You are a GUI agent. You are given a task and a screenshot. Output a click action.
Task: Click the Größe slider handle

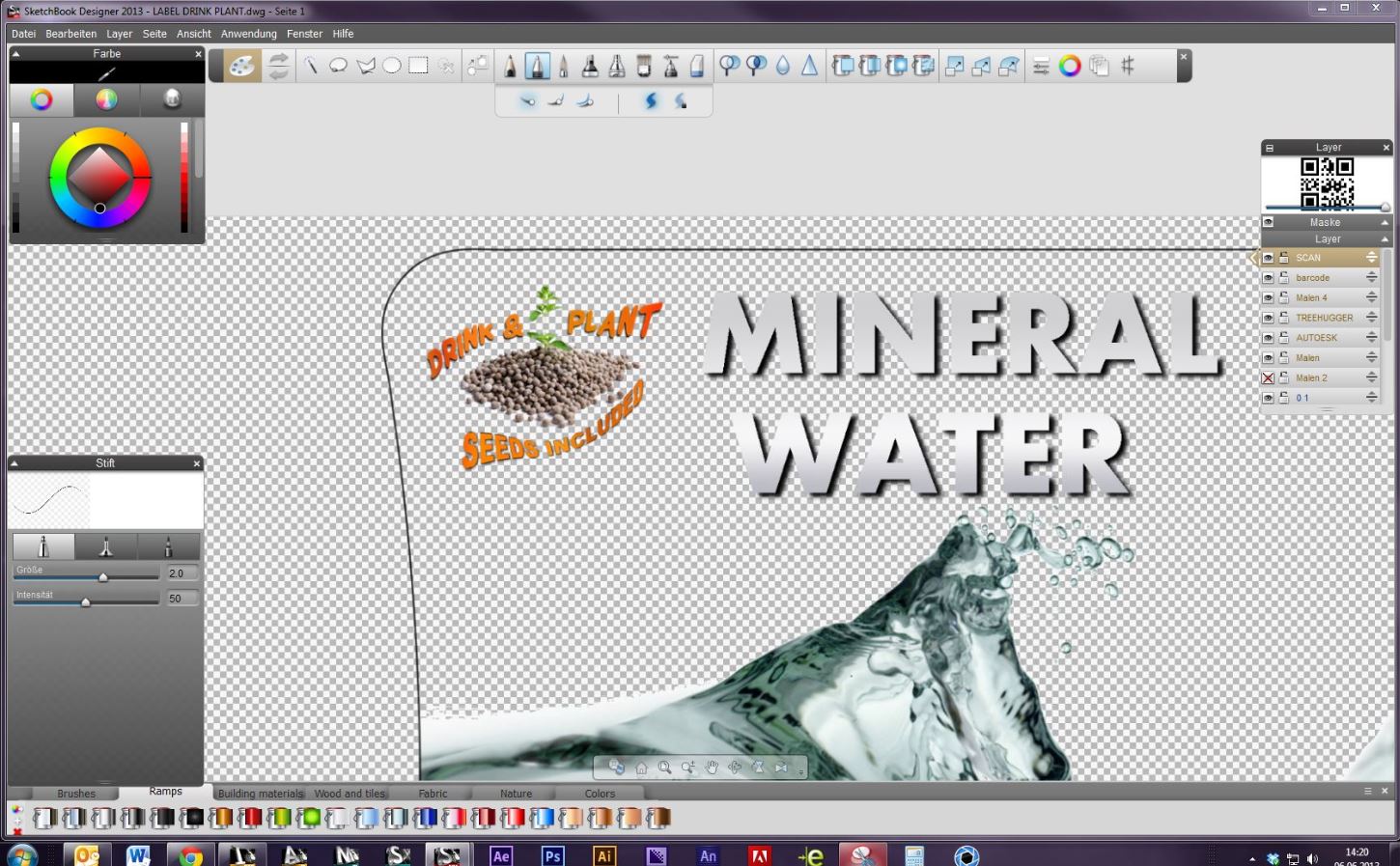(103, 576)
